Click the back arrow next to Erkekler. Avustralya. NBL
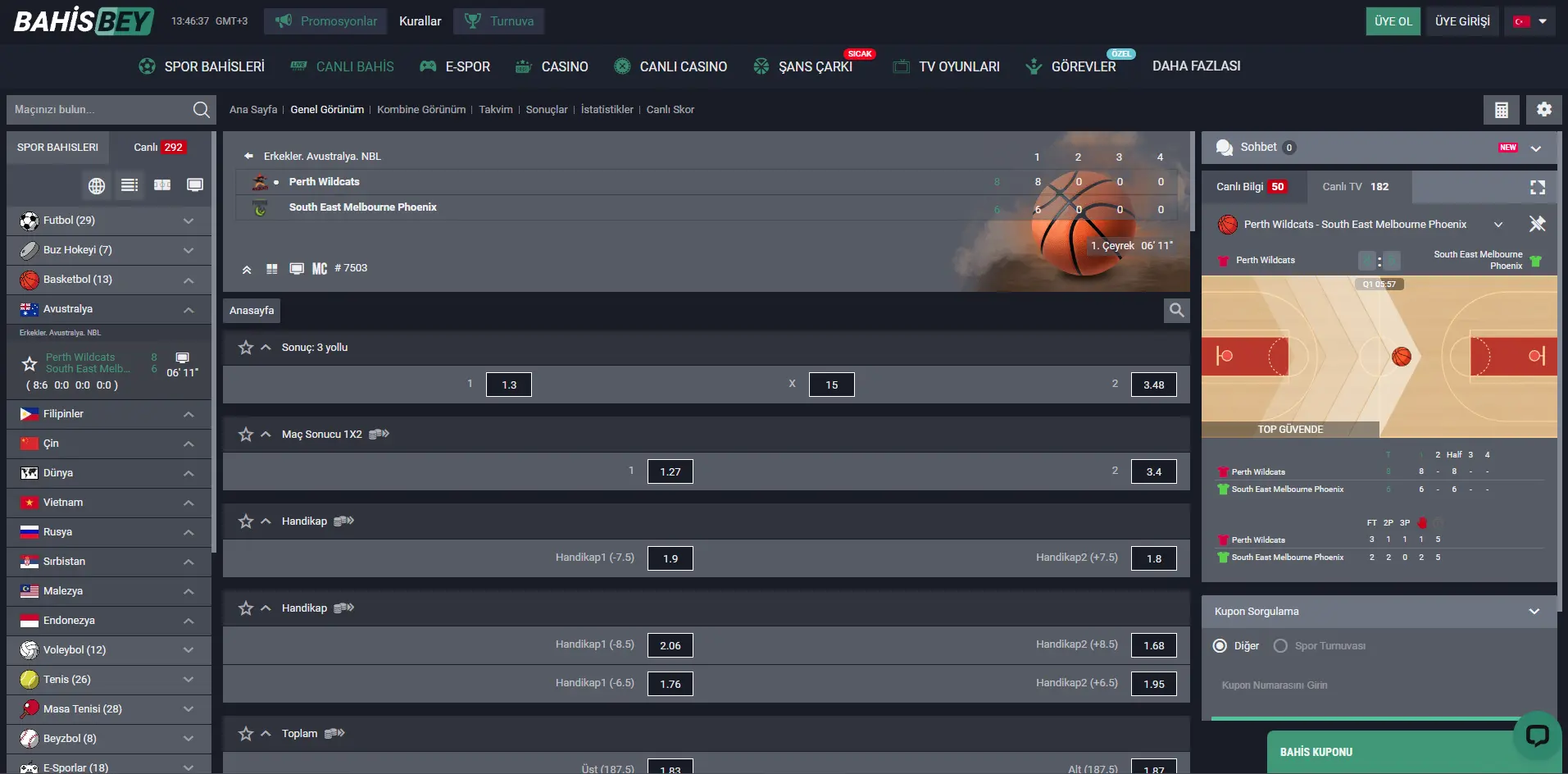The height and width of the screenshot is (774, 1568). point(248,156)
